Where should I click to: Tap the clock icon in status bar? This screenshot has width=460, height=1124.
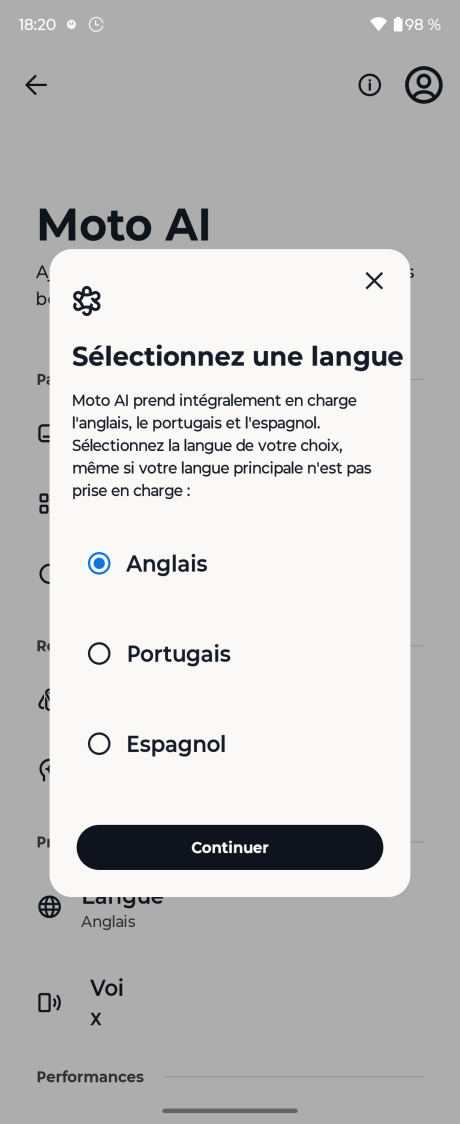click(x=96, y=24)
